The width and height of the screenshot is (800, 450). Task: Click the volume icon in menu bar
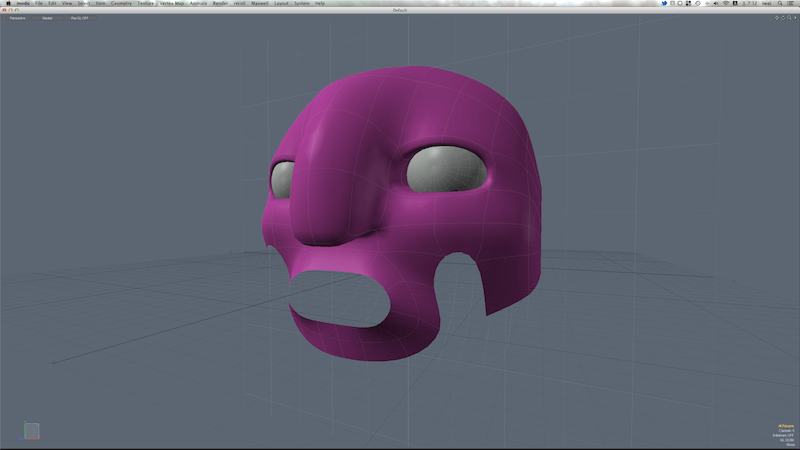tap(716, 3)
